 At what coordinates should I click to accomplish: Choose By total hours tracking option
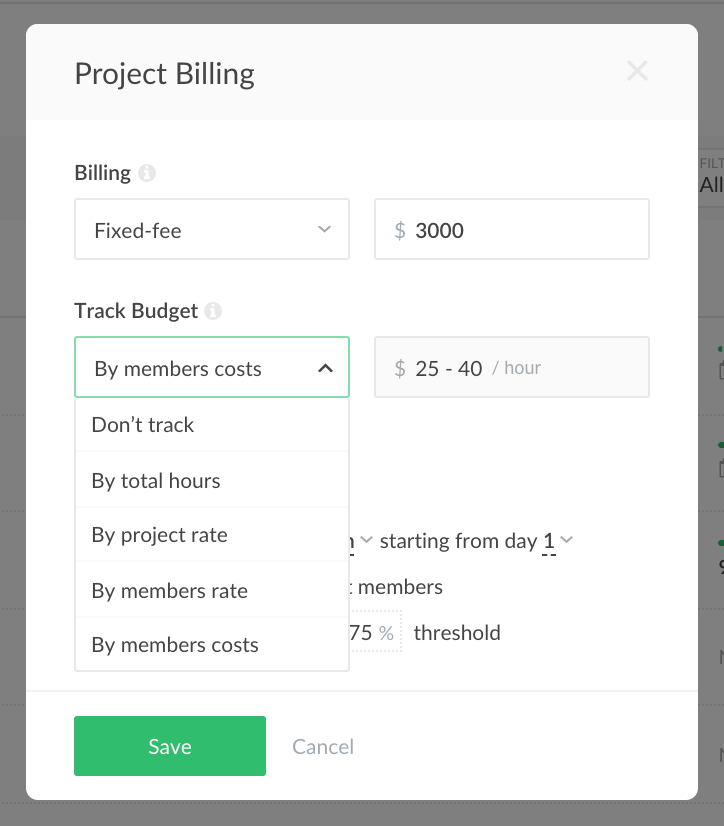point(156,479)
